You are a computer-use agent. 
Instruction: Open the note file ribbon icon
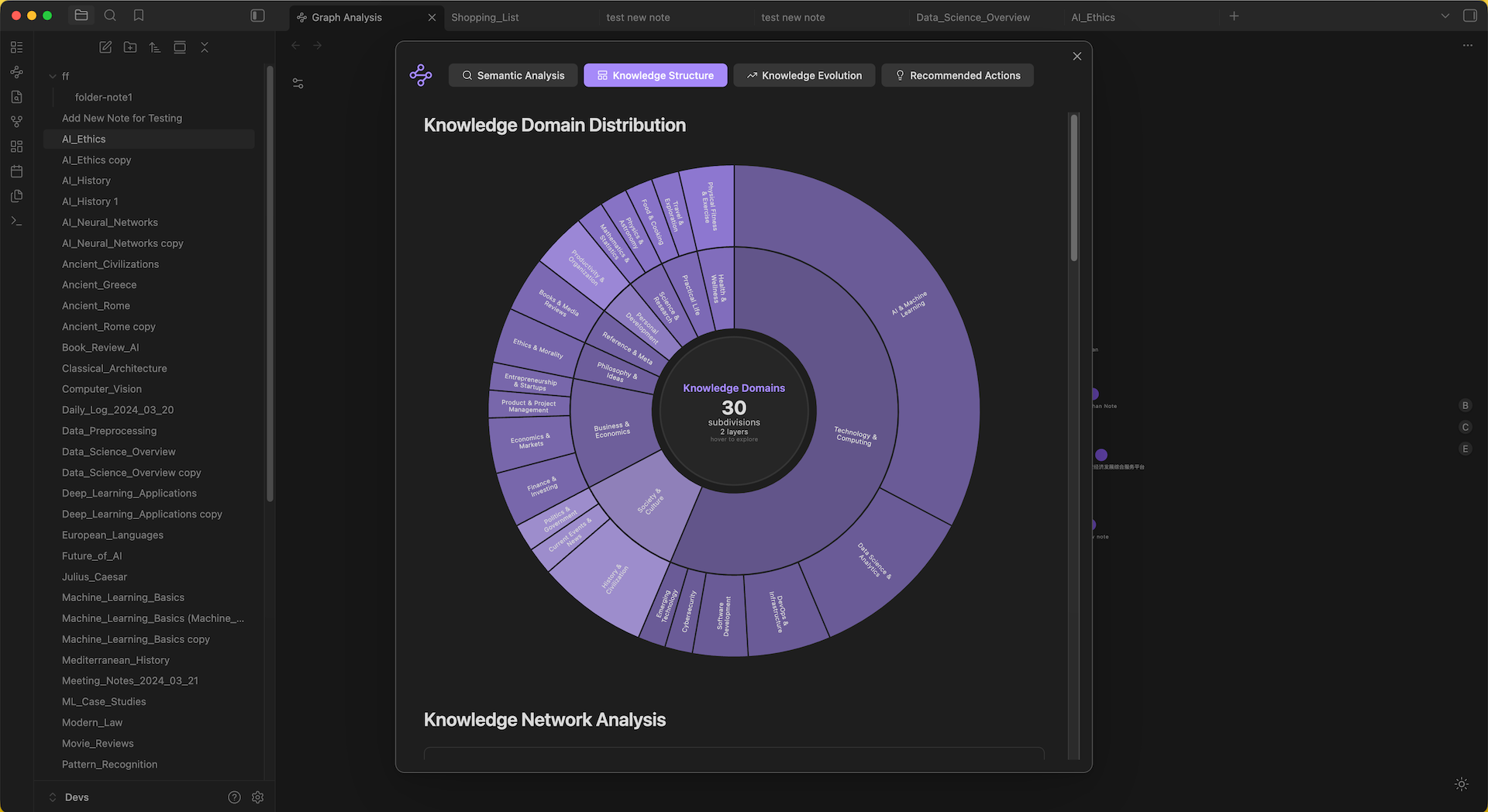[x=16, y=97]
